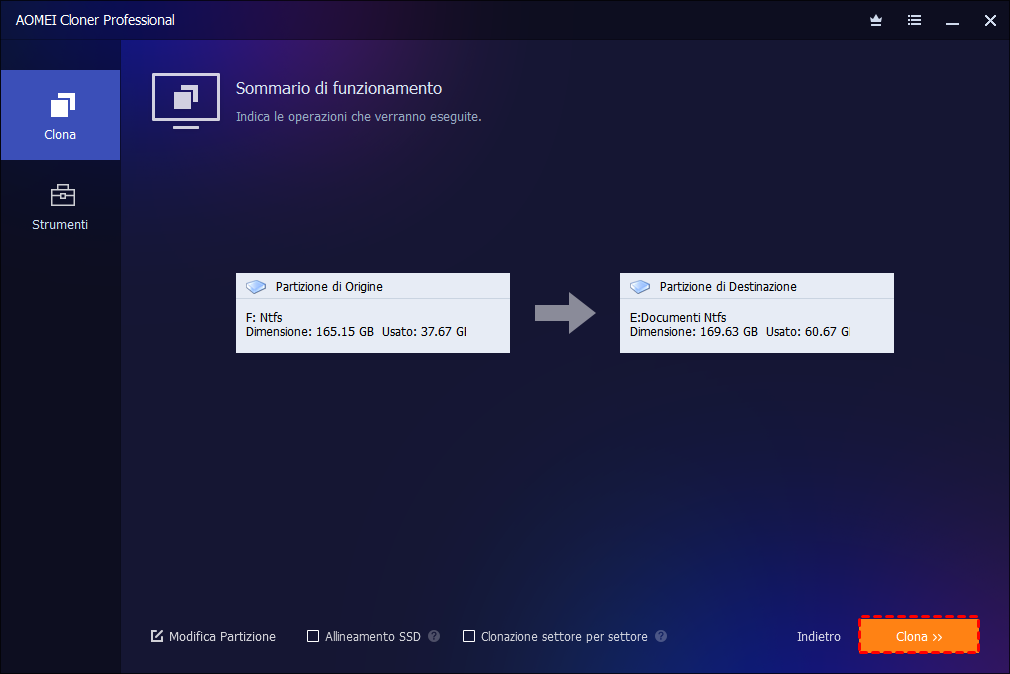The width and height of the screenshot is (1010, 674).
Task: Go back with the Indietro button
Action: pyautogui.click(x=818, y=636)
